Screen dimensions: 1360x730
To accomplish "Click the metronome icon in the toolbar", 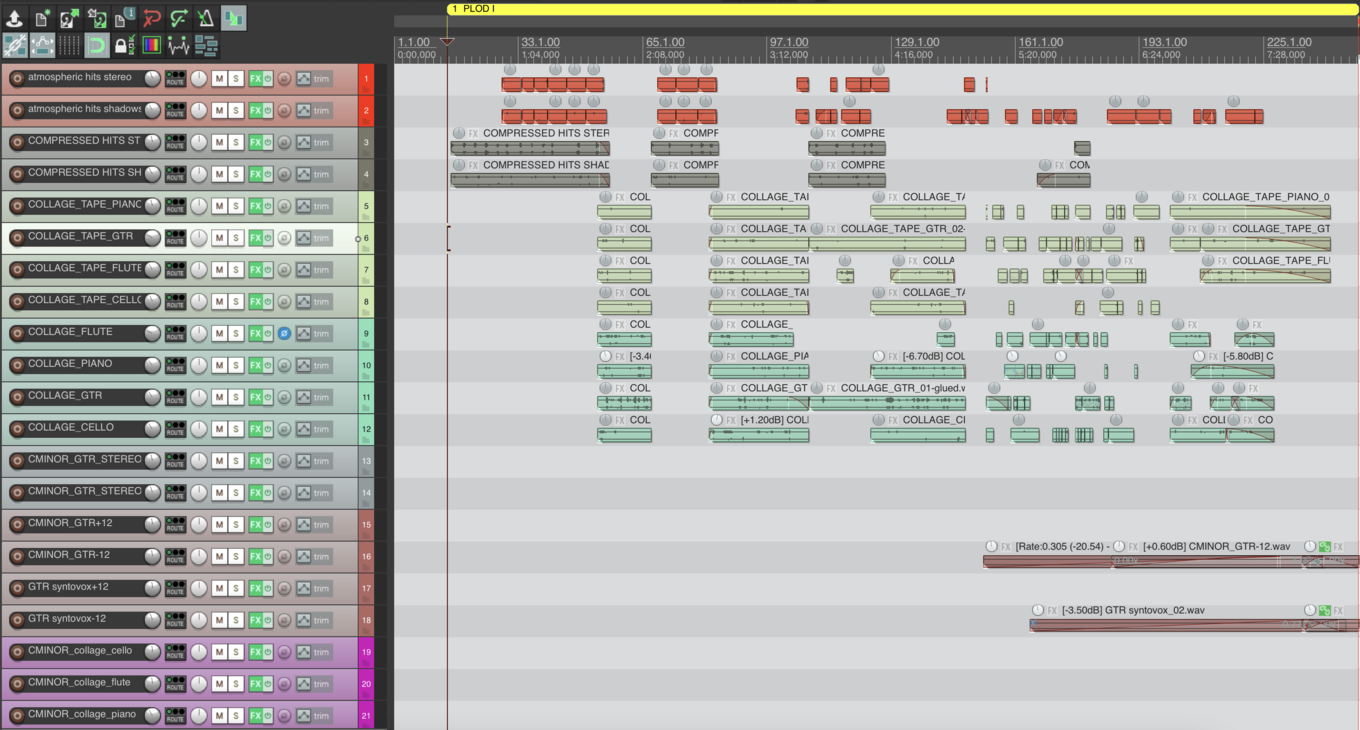I will (x=205, y=19).
